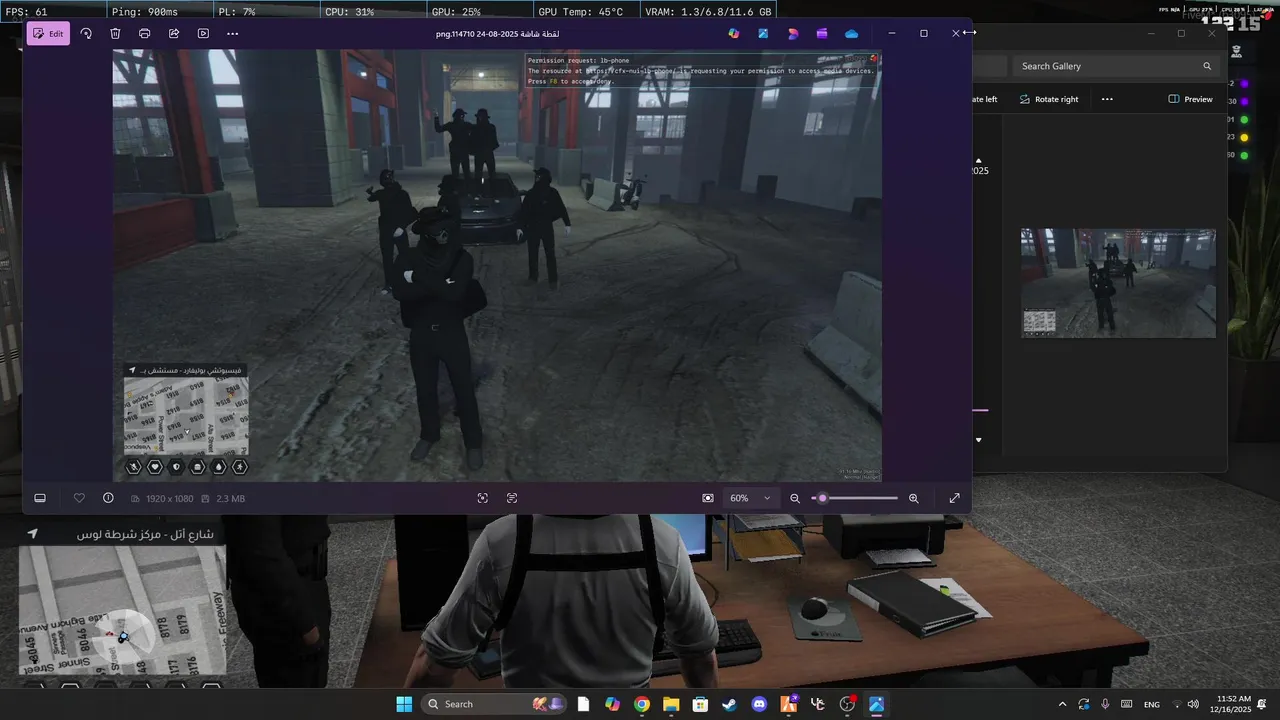Show hidden tray icons chevron
This screenshot has width=1280, height=720.
tap(1062, 704)
